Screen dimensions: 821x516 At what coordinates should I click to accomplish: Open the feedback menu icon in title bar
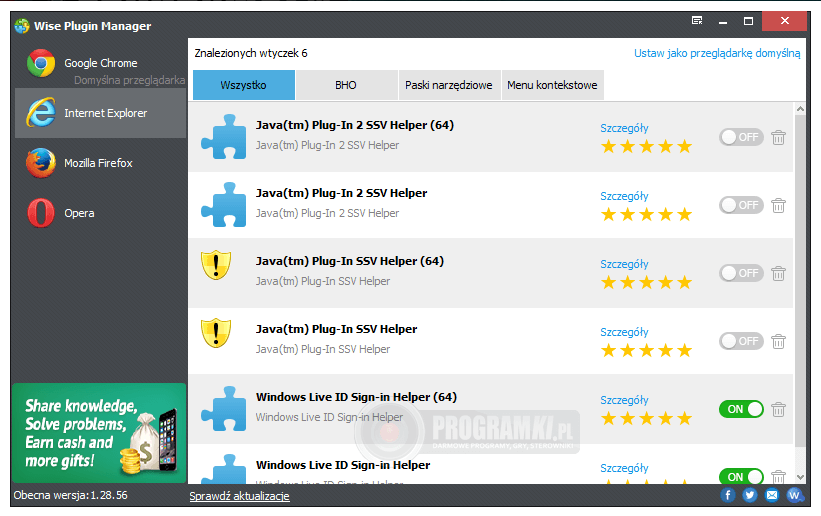(697, 21)
